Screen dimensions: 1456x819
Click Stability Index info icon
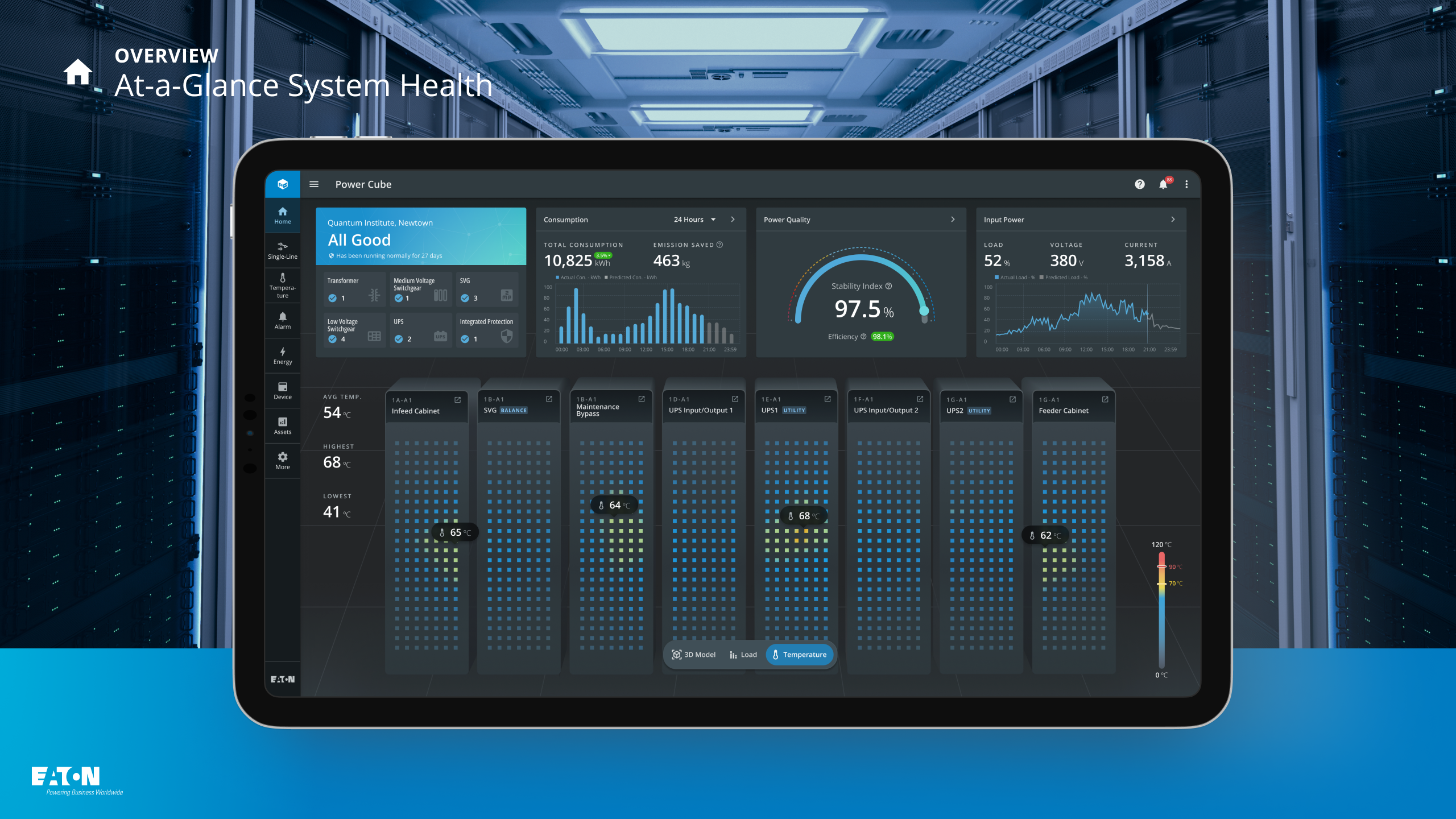click(x=889, y=286)
